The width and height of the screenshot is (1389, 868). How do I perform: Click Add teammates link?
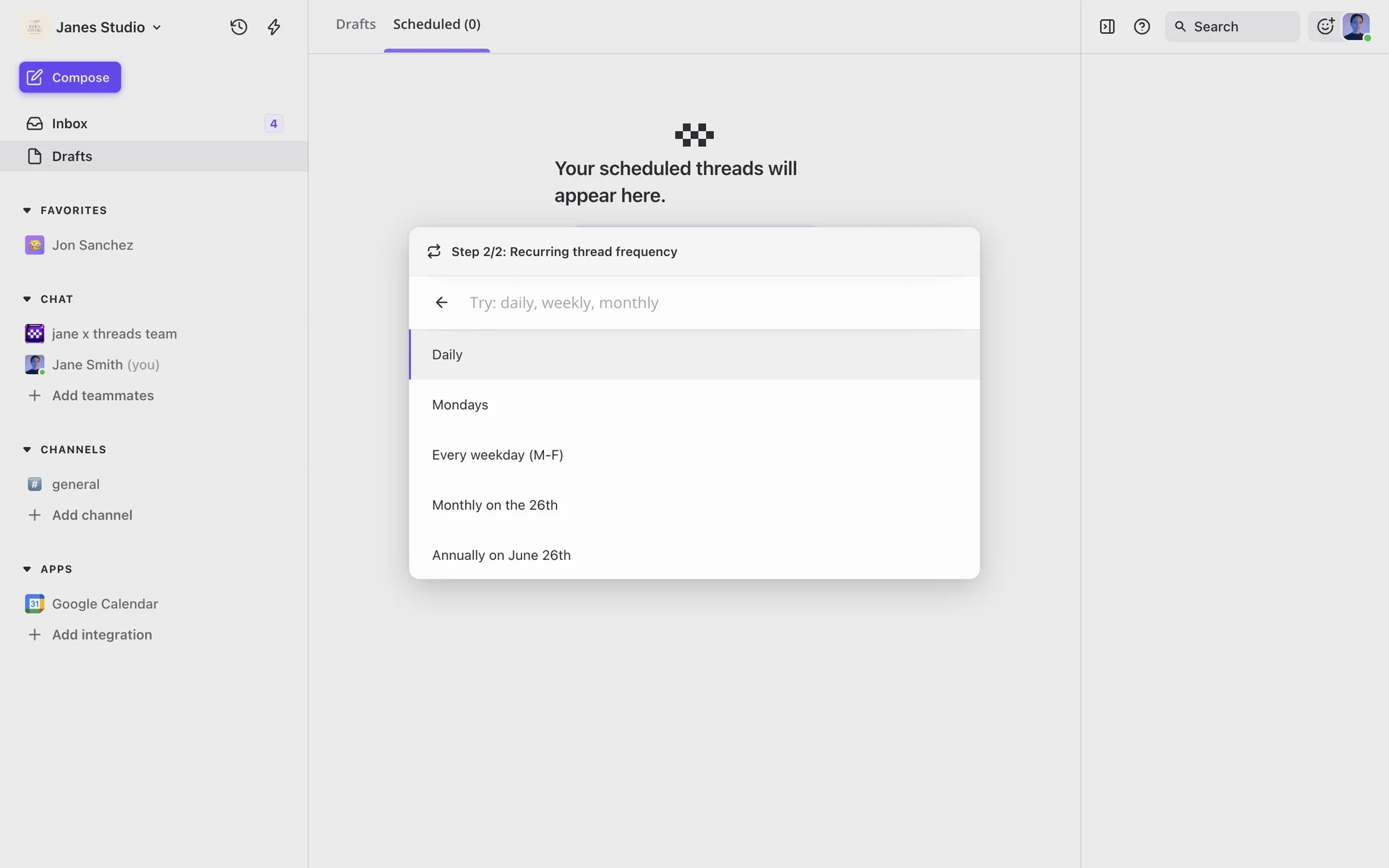(102, 395)
